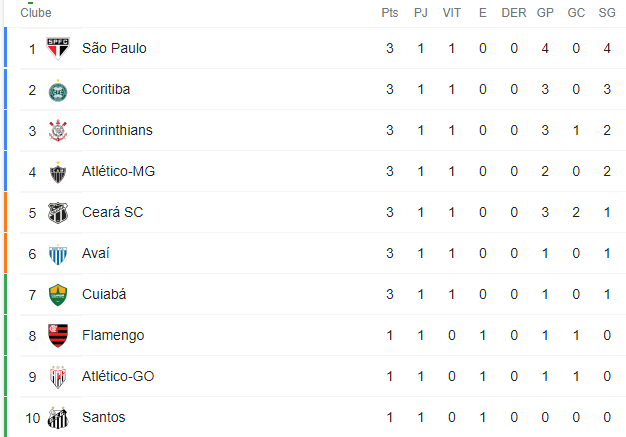626x437 pixels.
Task: Click the GP column header
Action: [545, 13]
